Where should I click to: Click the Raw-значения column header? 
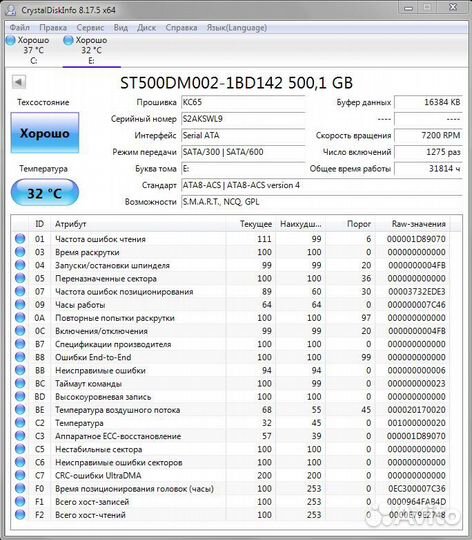tap(413, 224)
